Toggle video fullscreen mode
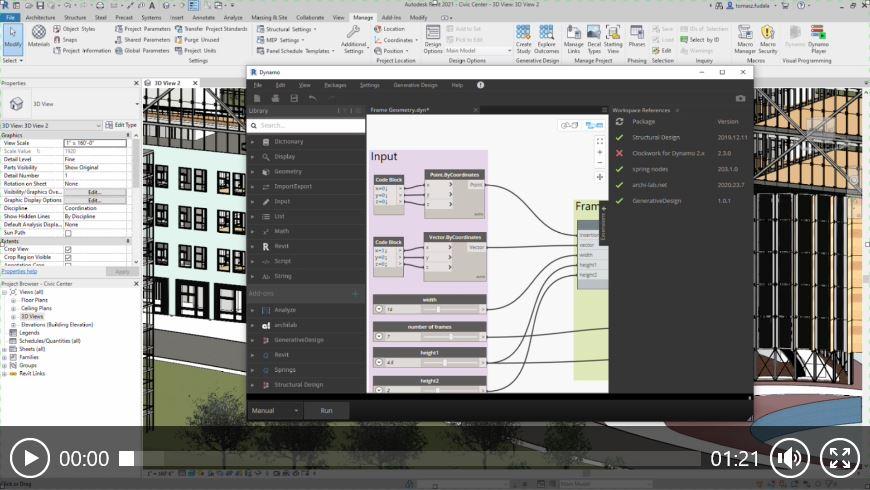870x490 pixels. pos(839,458)
